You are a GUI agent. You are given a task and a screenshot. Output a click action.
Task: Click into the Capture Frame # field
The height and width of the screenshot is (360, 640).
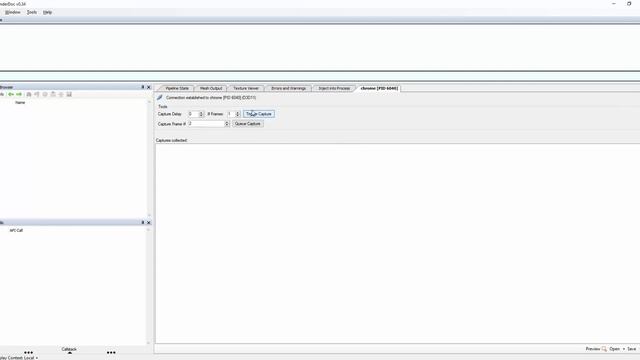[206, 124]
